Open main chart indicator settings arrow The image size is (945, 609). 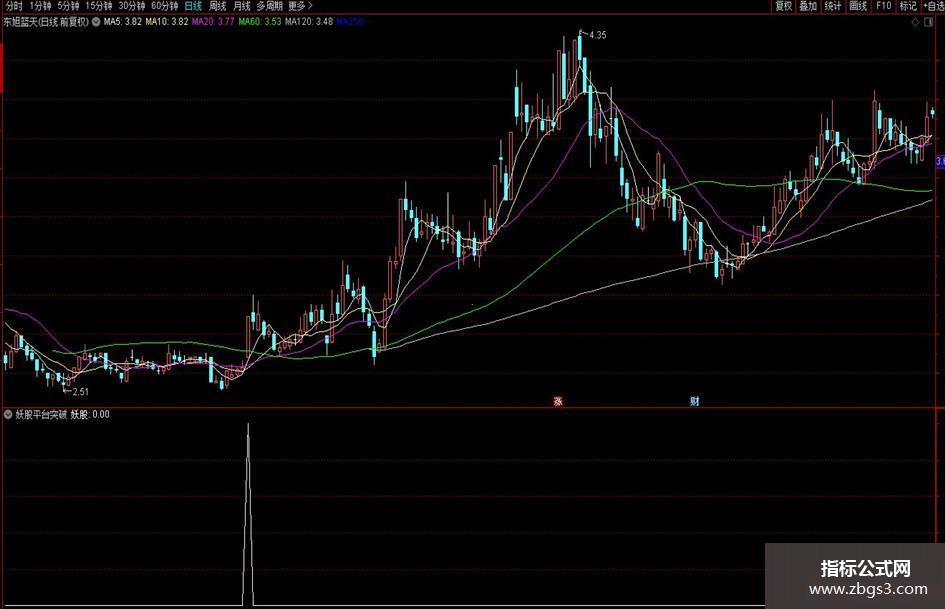96,22
